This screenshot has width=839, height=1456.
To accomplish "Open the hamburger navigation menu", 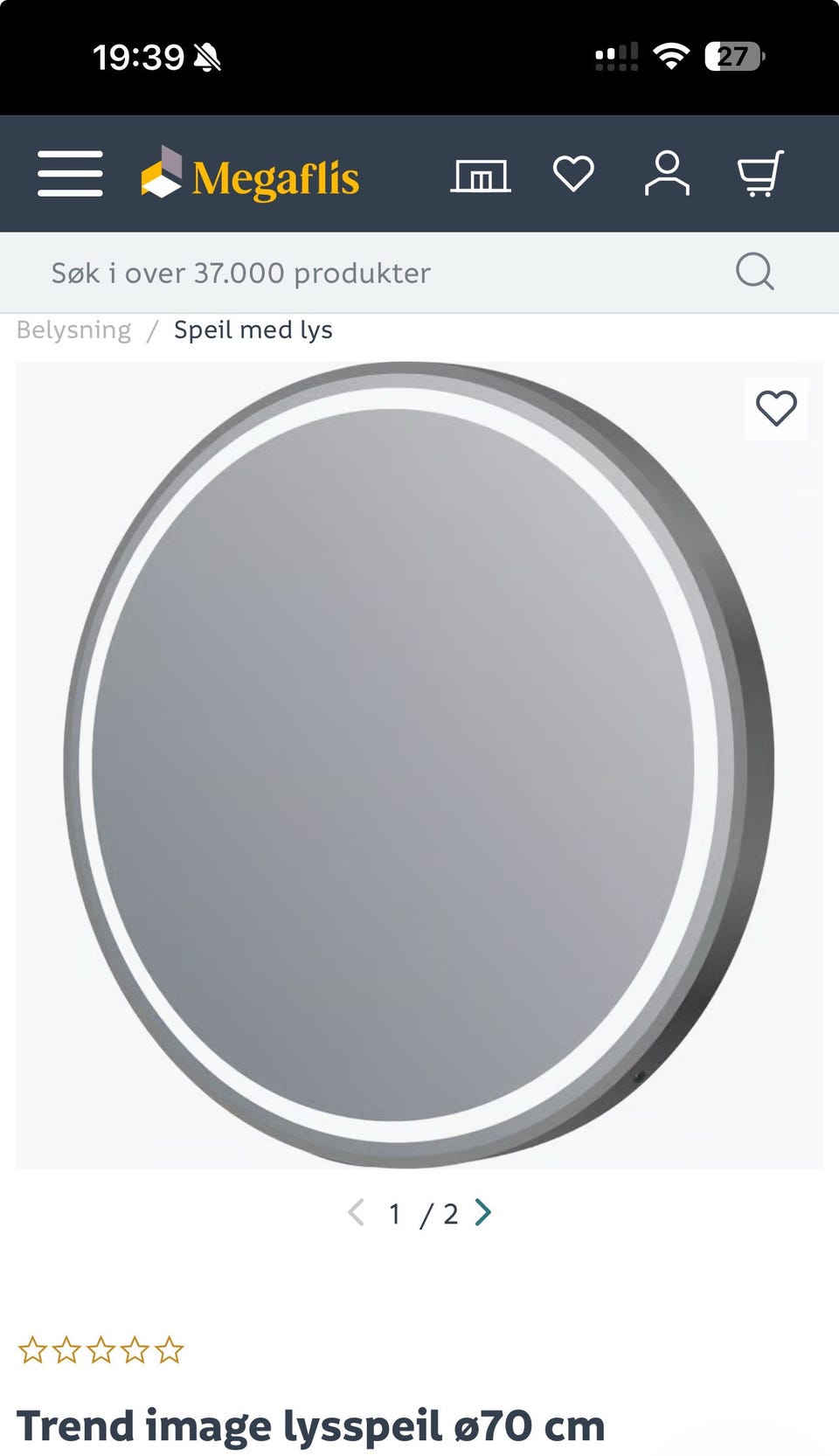I will 70,173.
